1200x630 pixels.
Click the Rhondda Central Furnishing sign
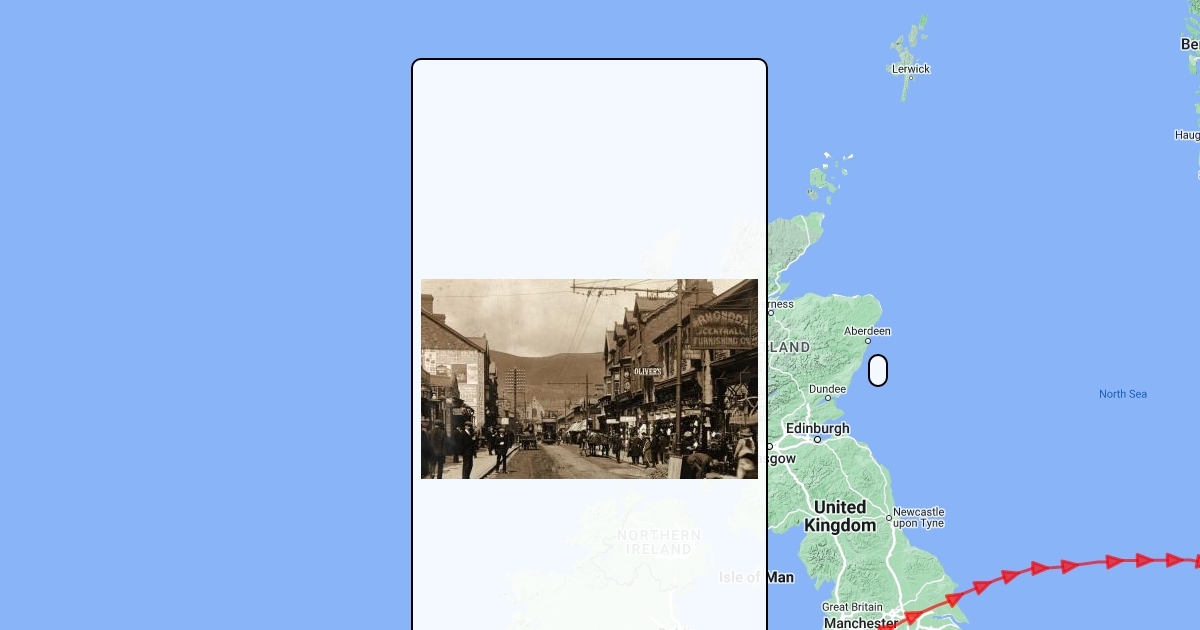click(x=721, y=328)
